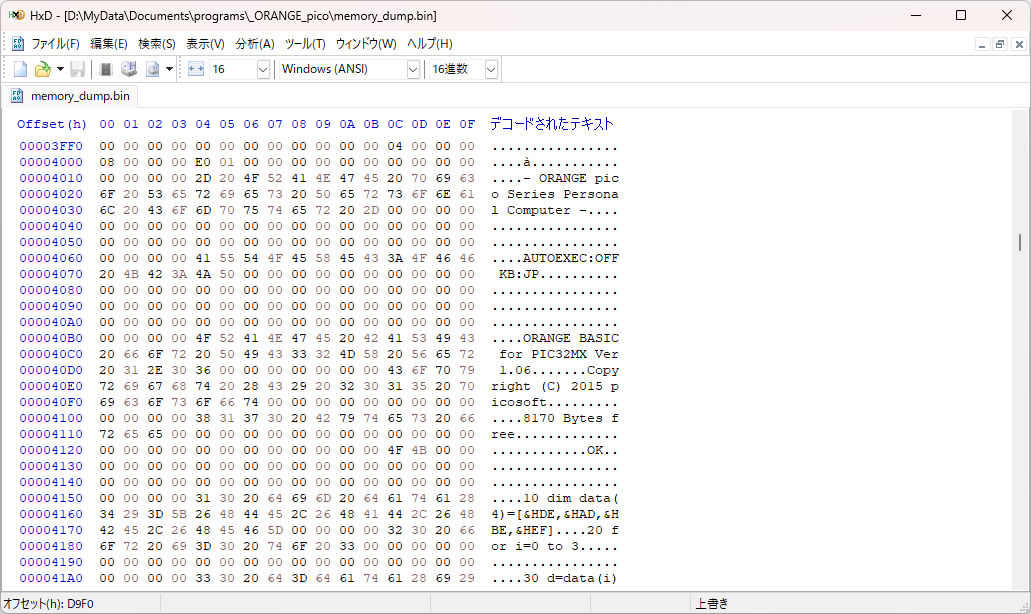Open the 16進数 offset base dropdown arrow
The image size is (1031, 614).
[x=491, y=69]
